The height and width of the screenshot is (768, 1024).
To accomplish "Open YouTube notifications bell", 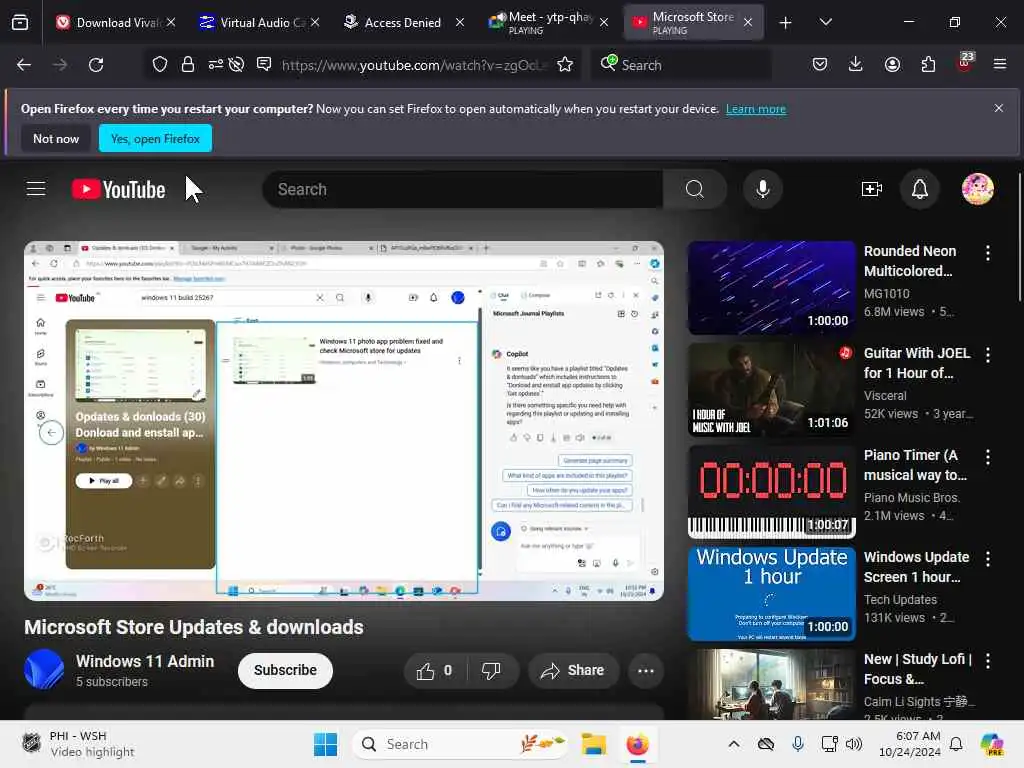I will (920, 189).
